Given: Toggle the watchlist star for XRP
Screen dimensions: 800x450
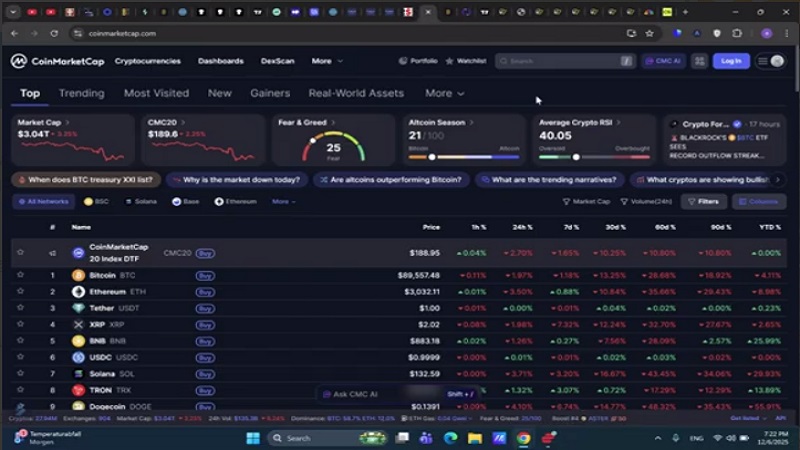Looking at the screenshot, I should [x=20, y=324].
